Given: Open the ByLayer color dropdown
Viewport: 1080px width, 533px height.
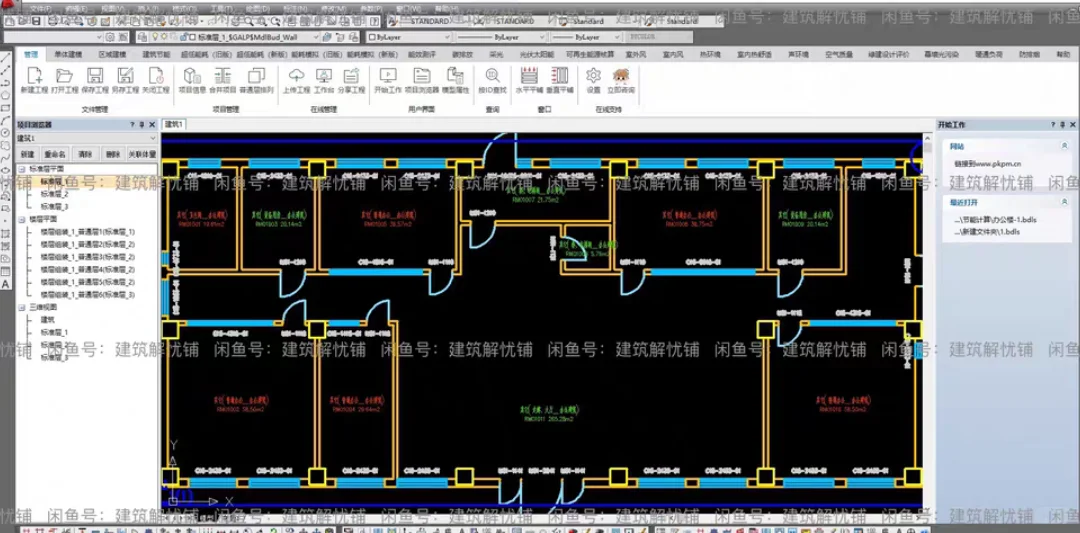Looking at the screenshot, I should (407, 36).
